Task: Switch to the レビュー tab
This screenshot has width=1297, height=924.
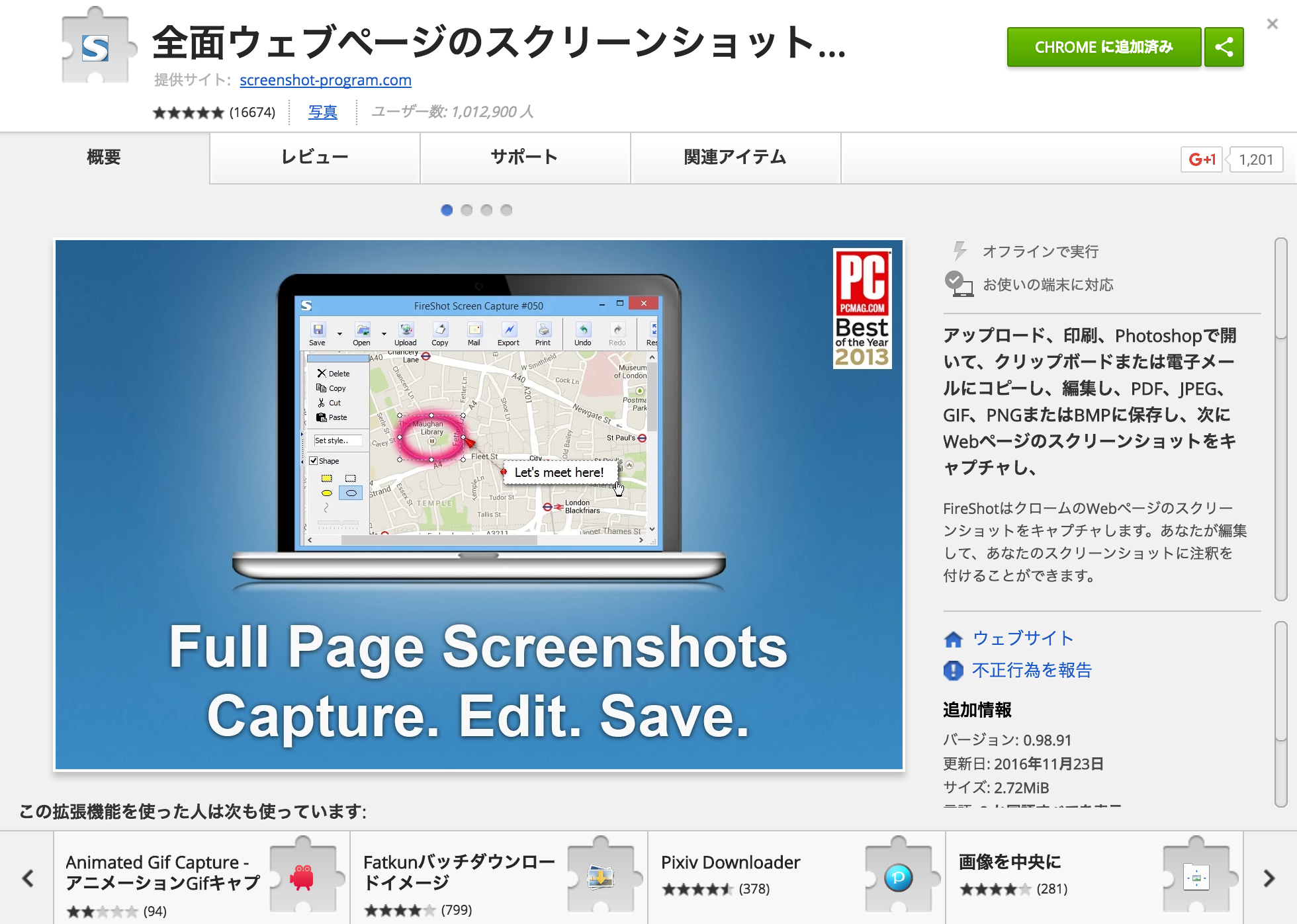Action: coord(314,157)
